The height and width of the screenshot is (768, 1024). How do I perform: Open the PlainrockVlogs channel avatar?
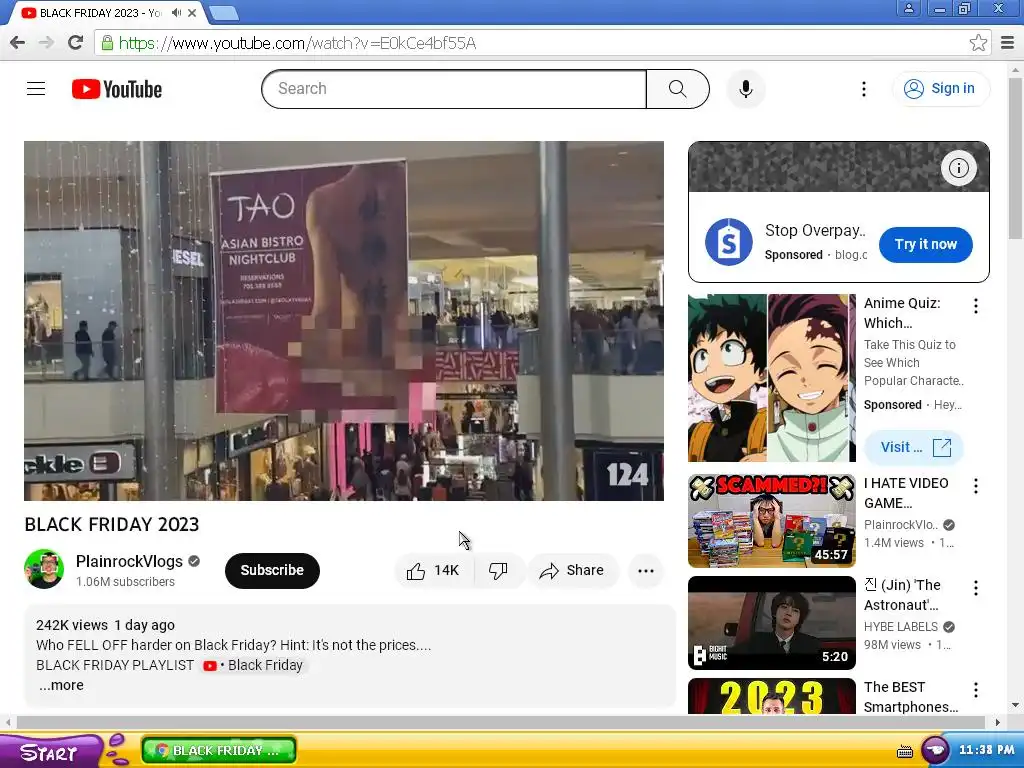pyautogui.click(x=44, y=569)
